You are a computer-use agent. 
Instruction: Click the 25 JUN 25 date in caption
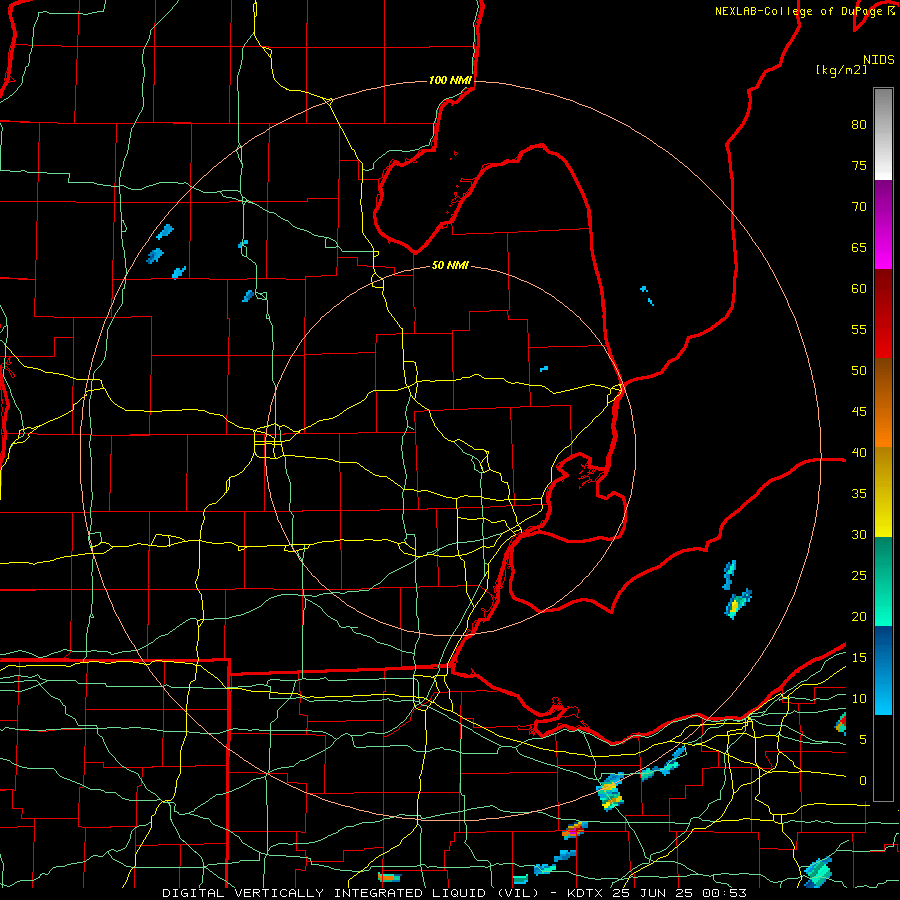click(x=654, y=893)
